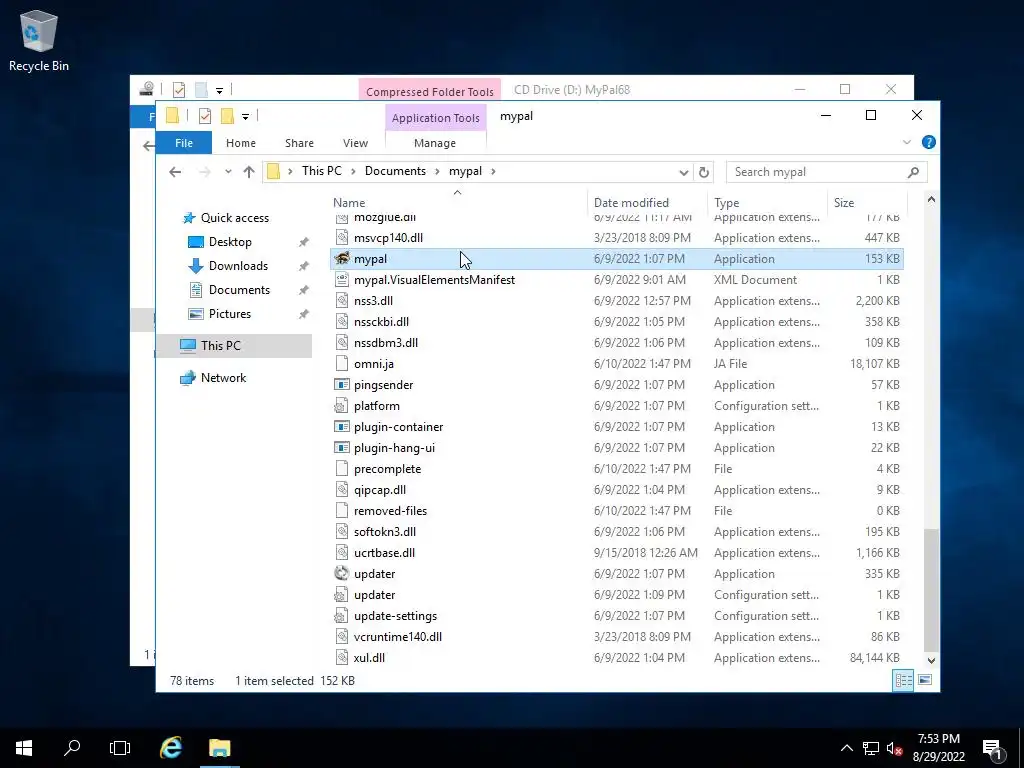The image size is (1024, 768).
Task: Open Recent locations dropdown arrow
Action: 228,172
